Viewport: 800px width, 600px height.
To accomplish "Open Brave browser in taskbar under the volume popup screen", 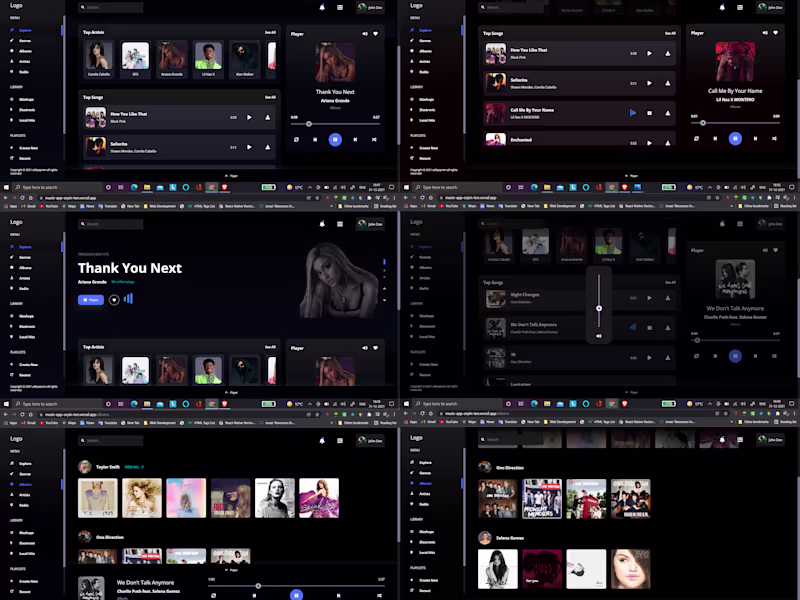I will click(x=624, y=404).
